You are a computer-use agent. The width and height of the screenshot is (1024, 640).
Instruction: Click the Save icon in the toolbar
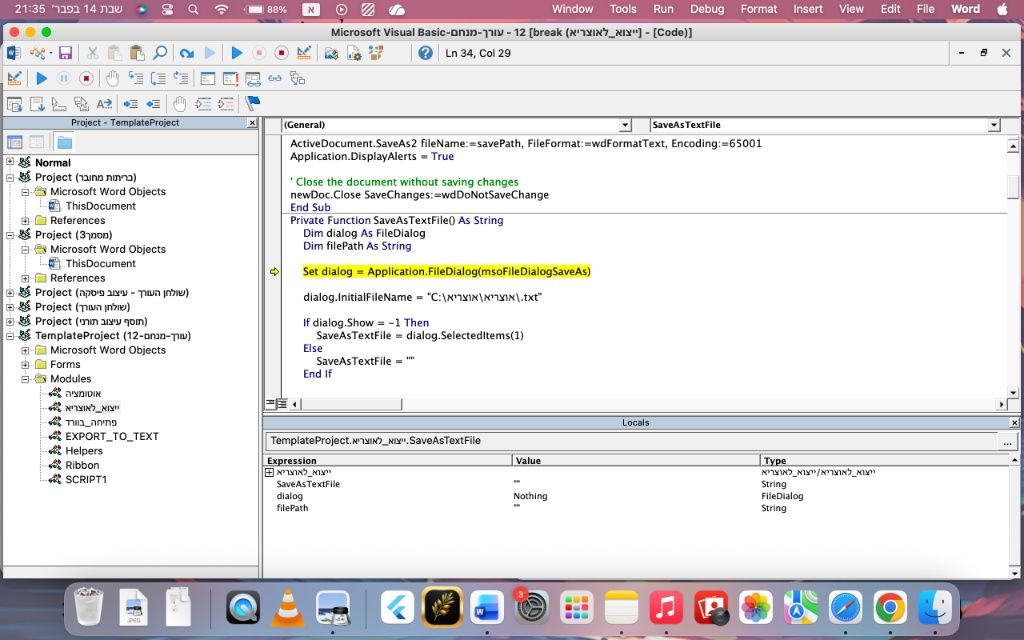coord(65,53)
